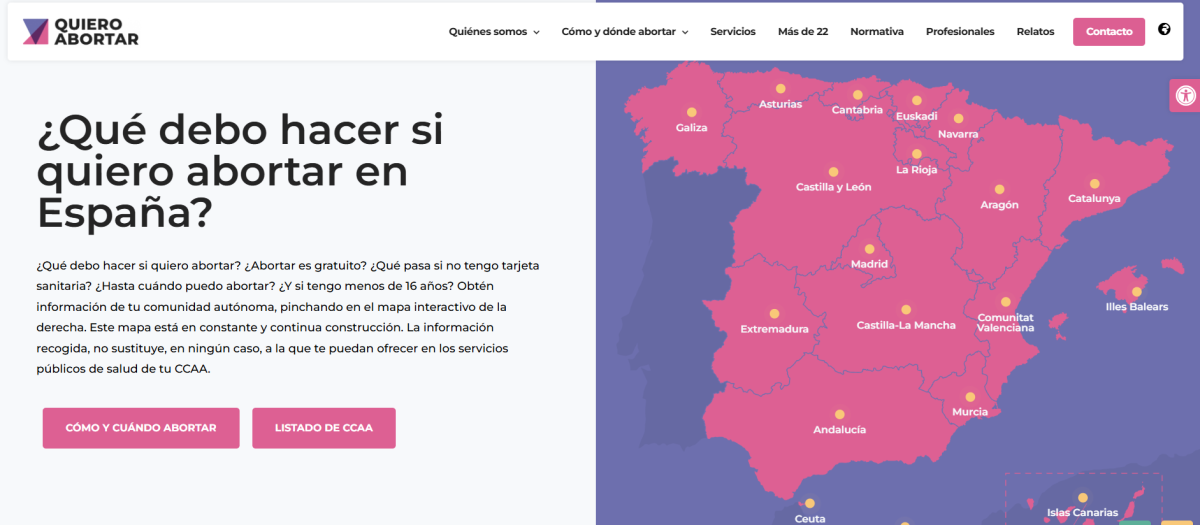The image size is (1200, 525).
Task: Open the accessibility tools icon
Action: pyautogui.click(x=1185, y=97)
